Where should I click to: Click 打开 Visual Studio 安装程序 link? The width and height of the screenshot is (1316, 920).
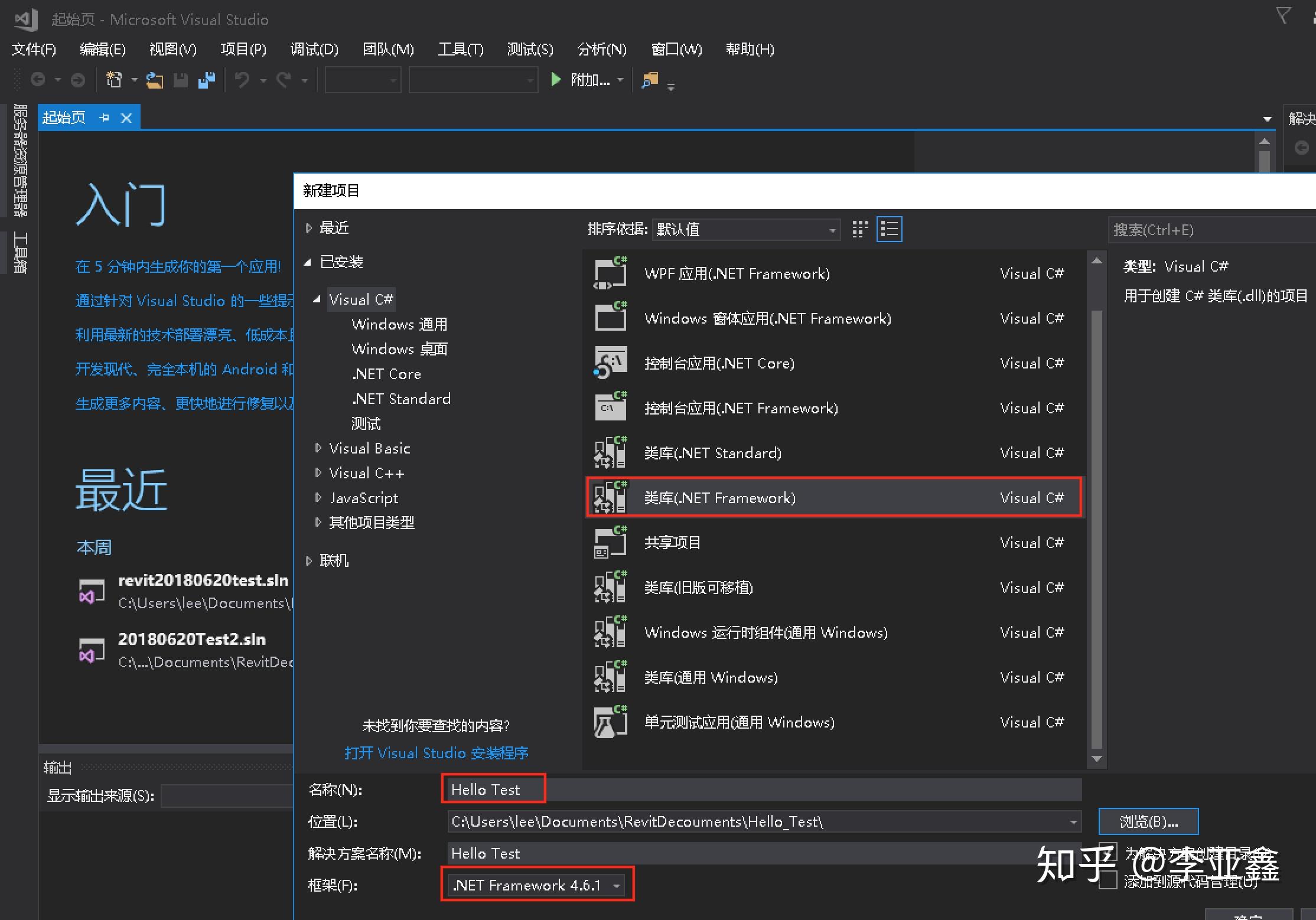pos(436,753)
